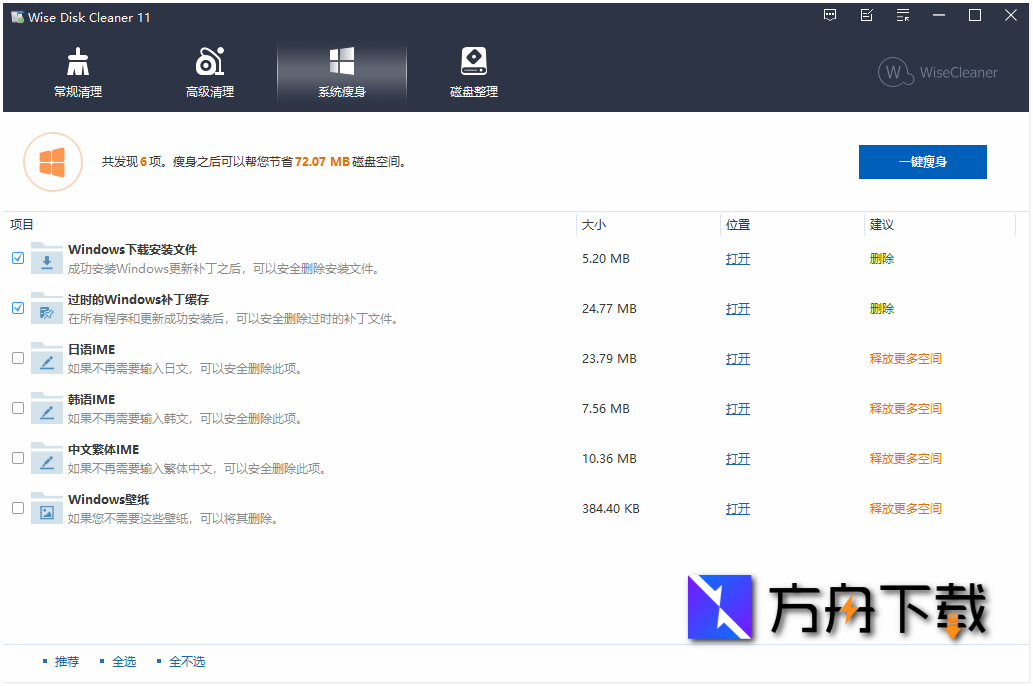Click the 大小 column header
Screen dimensions: 1033x686
click(x=592, y=224)
